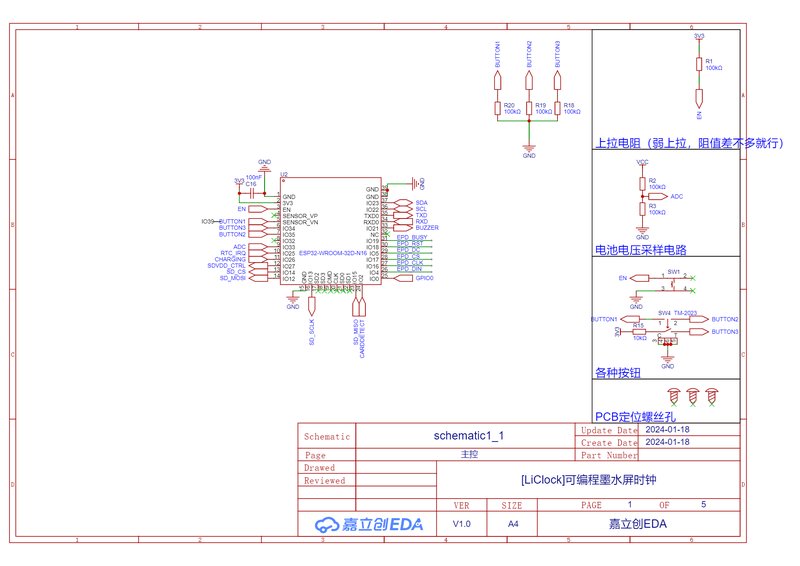Click the 3V3 power symbol above R1
The height and width of the screenshot is (566, 800).
click(x=699, y=38)
